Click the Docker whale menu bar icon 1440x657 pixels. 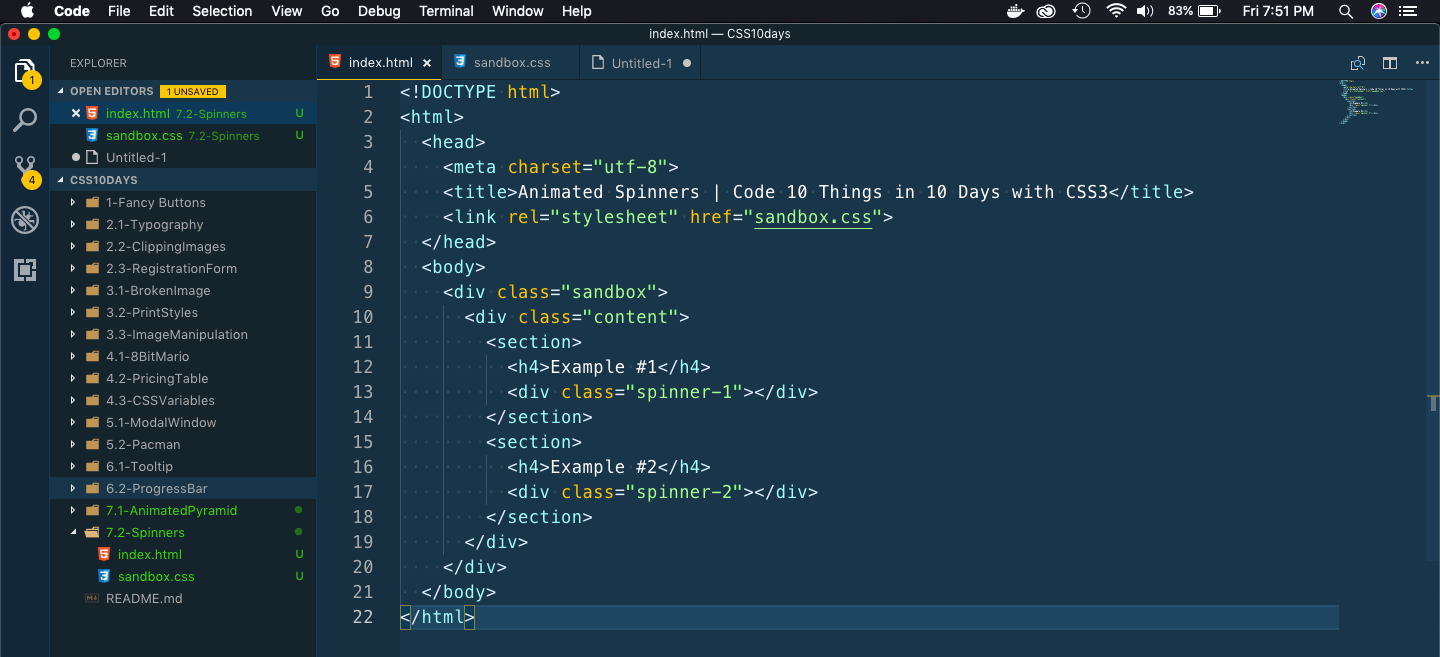(x=1015, y=11)
